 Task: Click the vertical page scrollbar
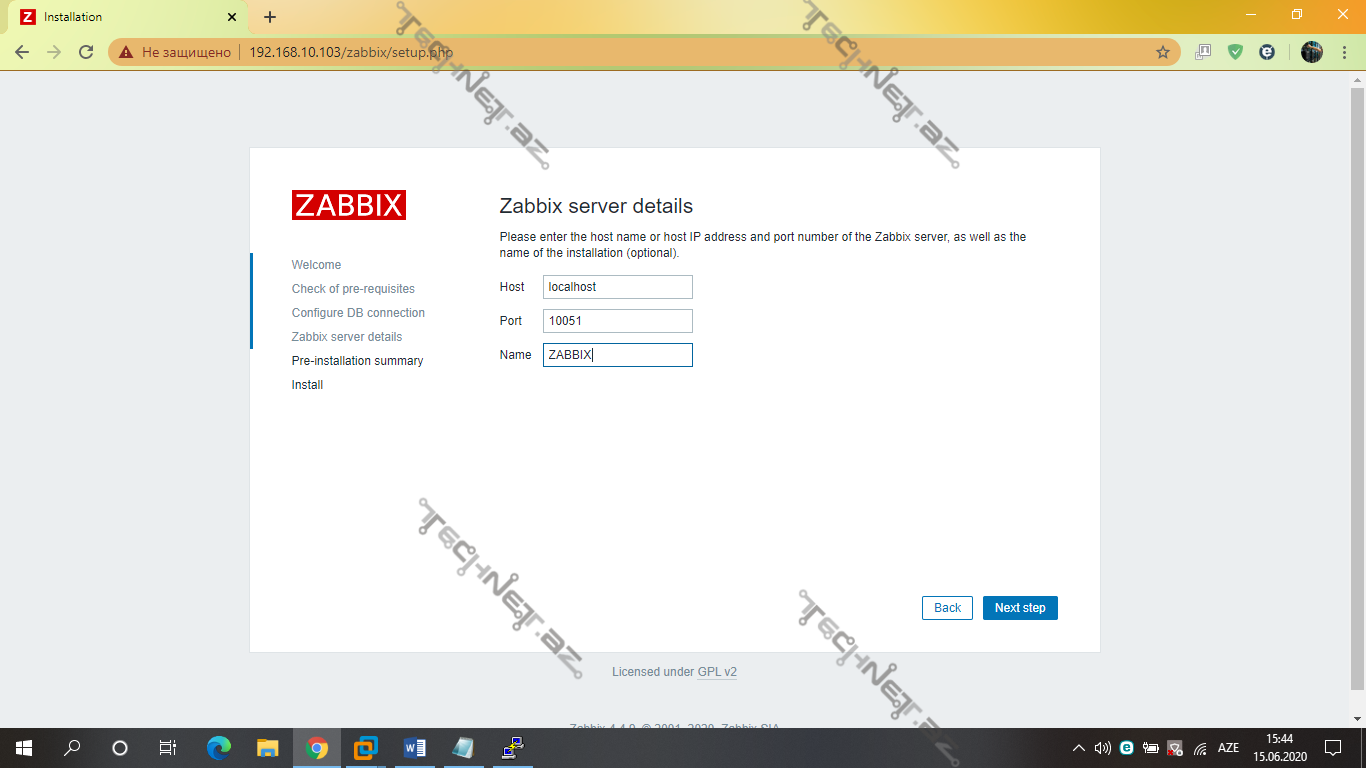(1357, 380)
